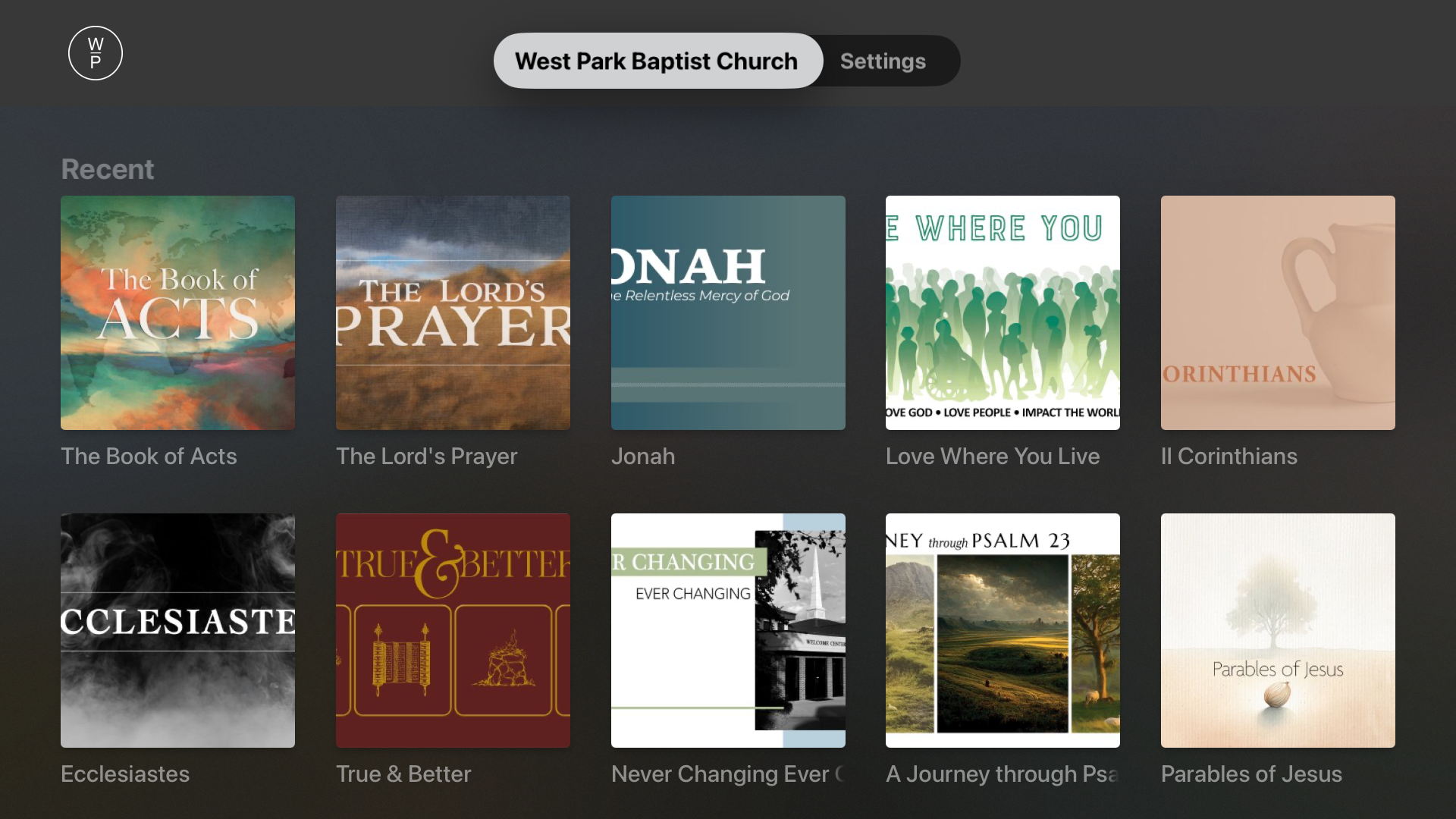This screenshot has height=819, width=1456.
Task: Click 'Parables of Jesus' title label
Action: pos(1251,774)
